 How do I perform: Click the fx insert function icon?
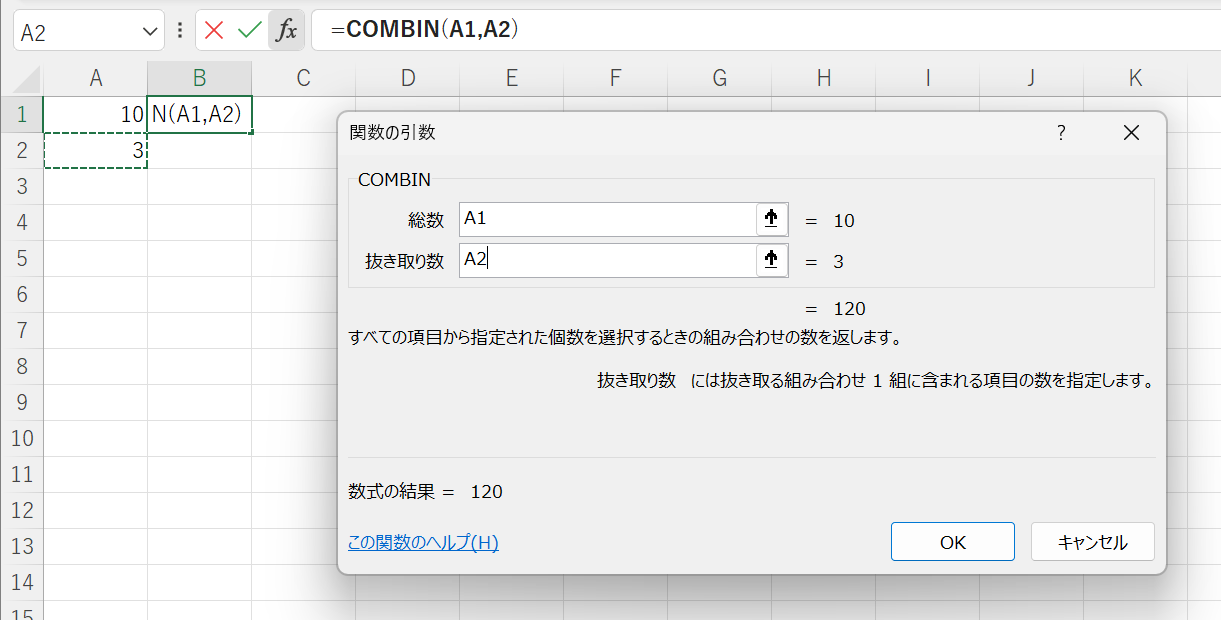tap(286, 31)
